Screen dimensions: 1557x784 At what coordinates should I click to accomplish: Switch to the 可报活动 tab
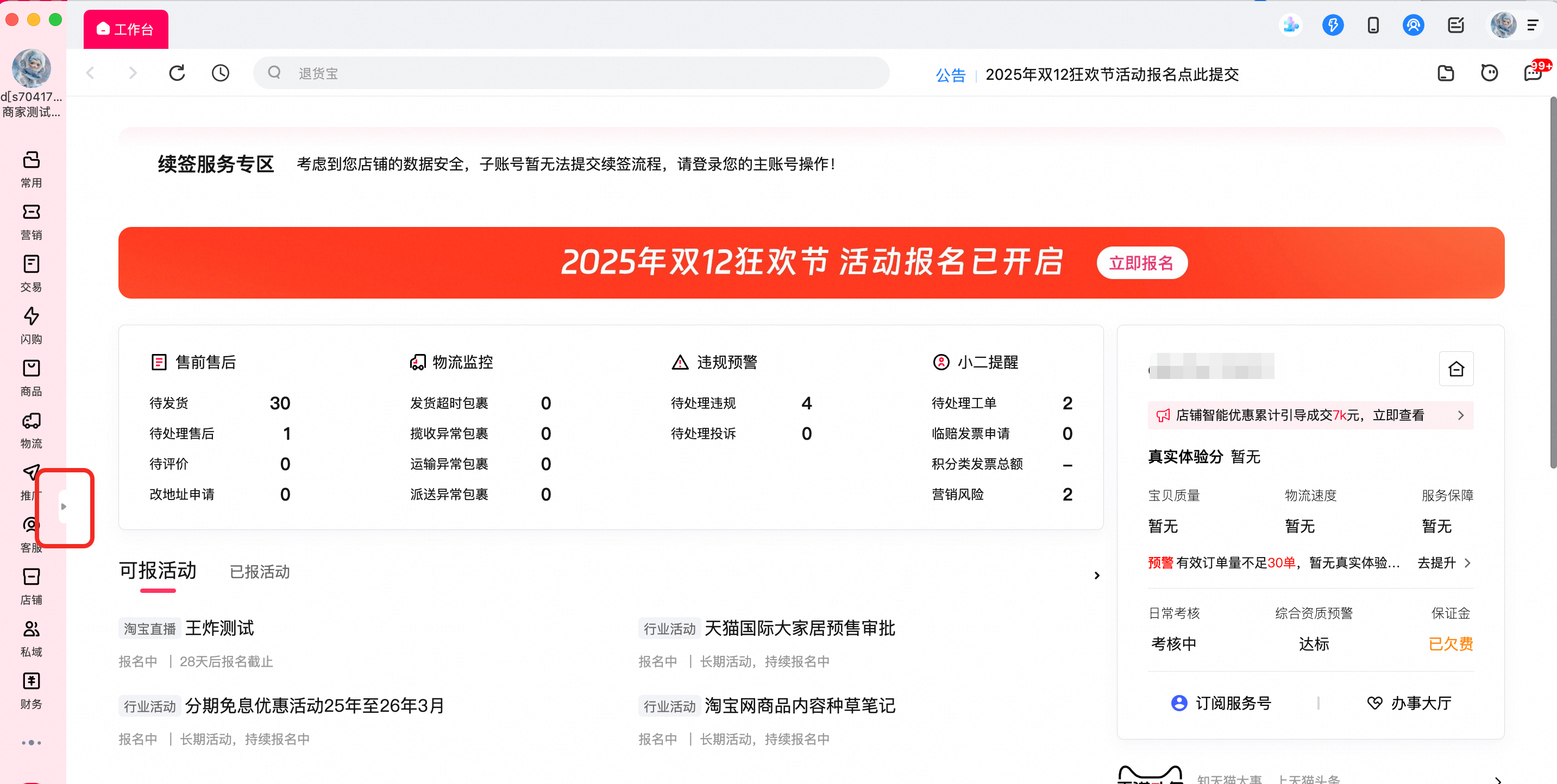coord(157,571)
